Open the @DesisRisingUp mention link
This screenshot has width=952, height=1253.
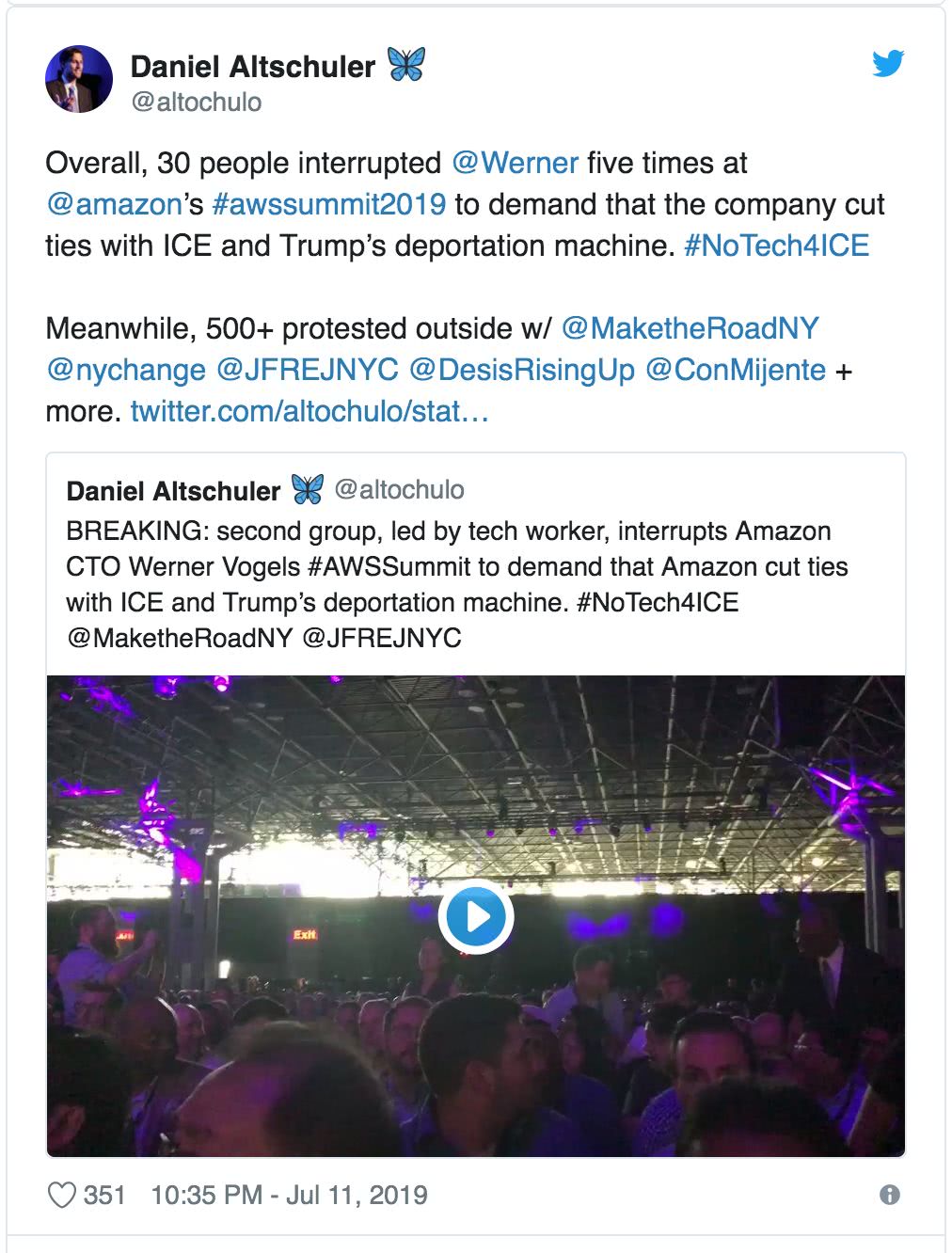point(522,370)
